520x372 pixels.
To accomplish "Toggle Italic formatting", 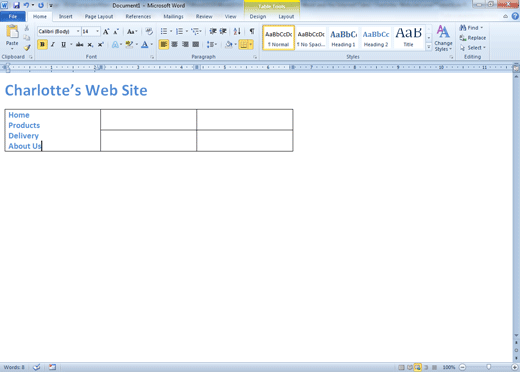I will (53, 44).
